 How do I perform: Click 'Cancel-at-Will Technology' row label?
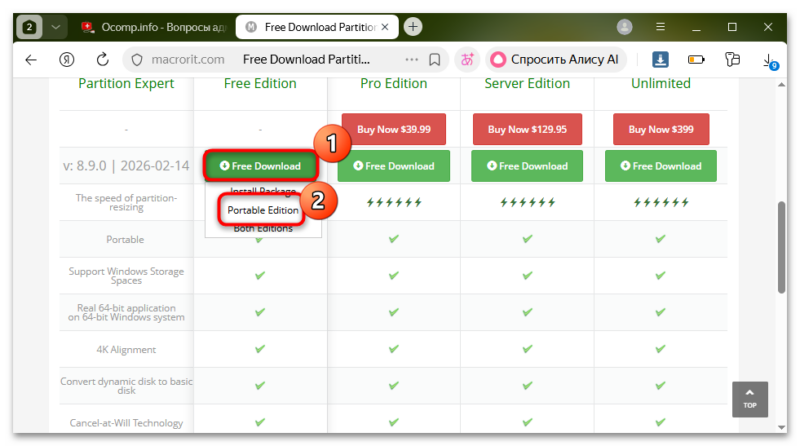126,423
